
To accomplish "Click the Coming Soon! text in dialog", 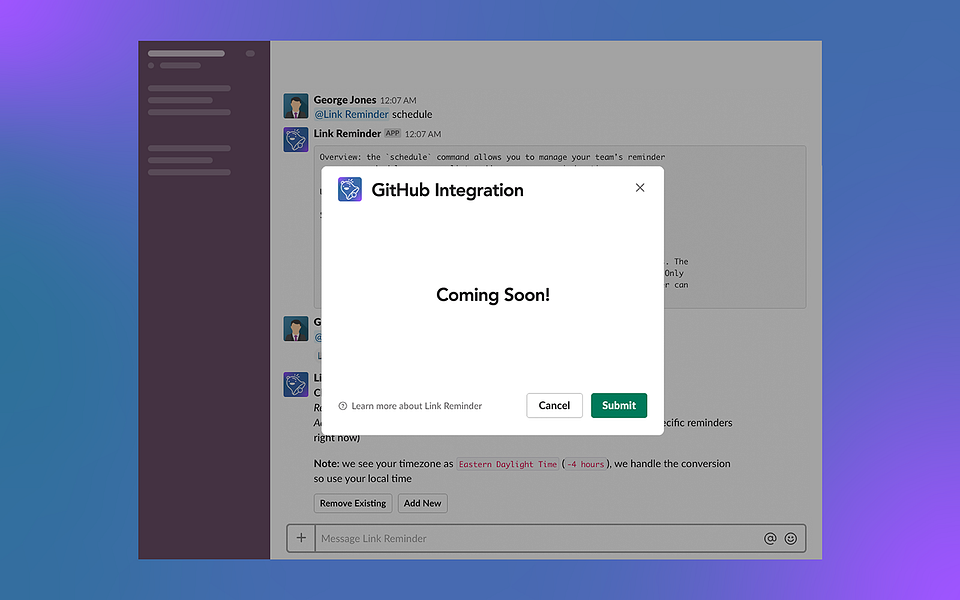I will pyautogui.click(x=493, y=295).
